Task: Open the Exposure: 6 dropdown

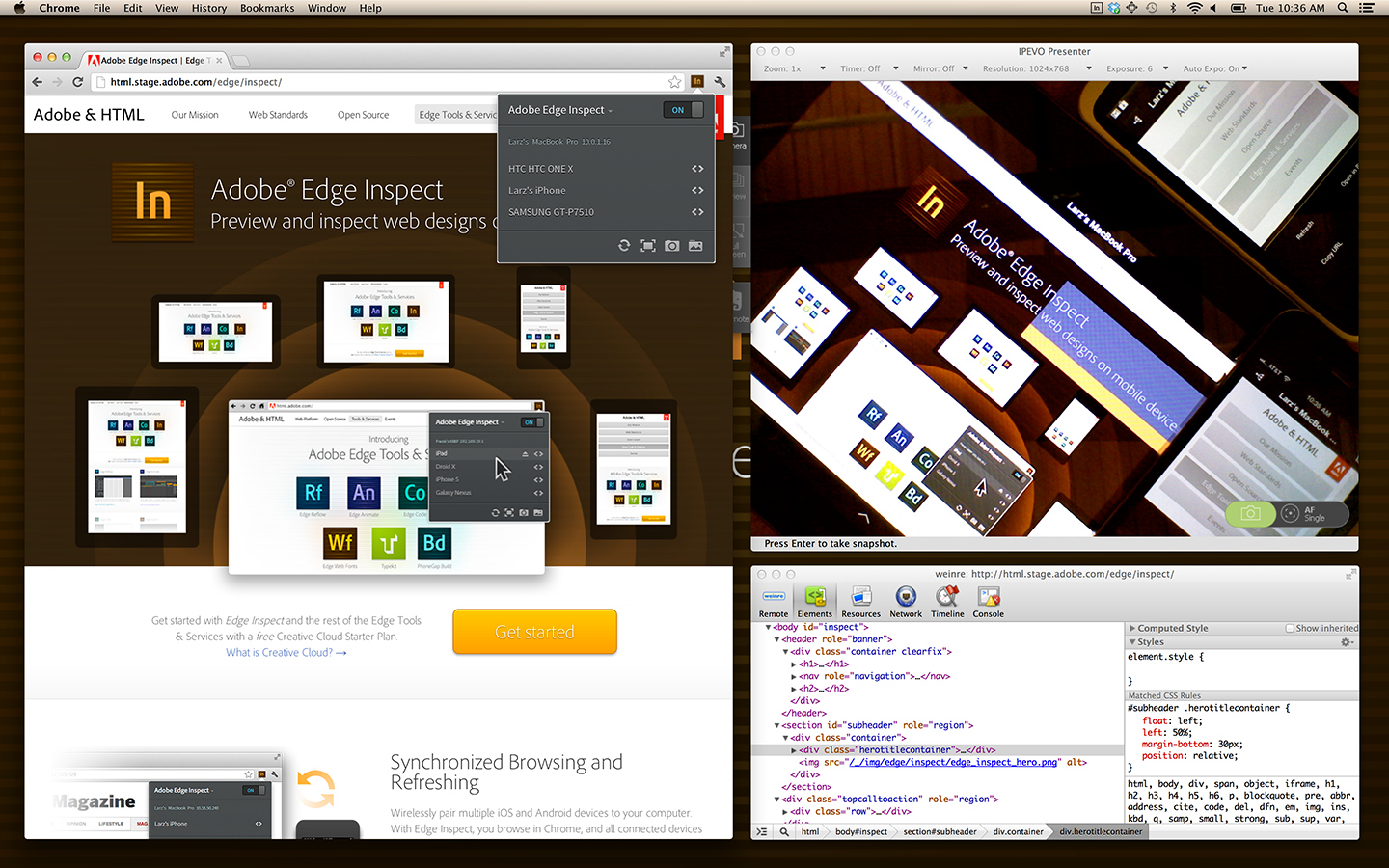Action: [1137, 68]
